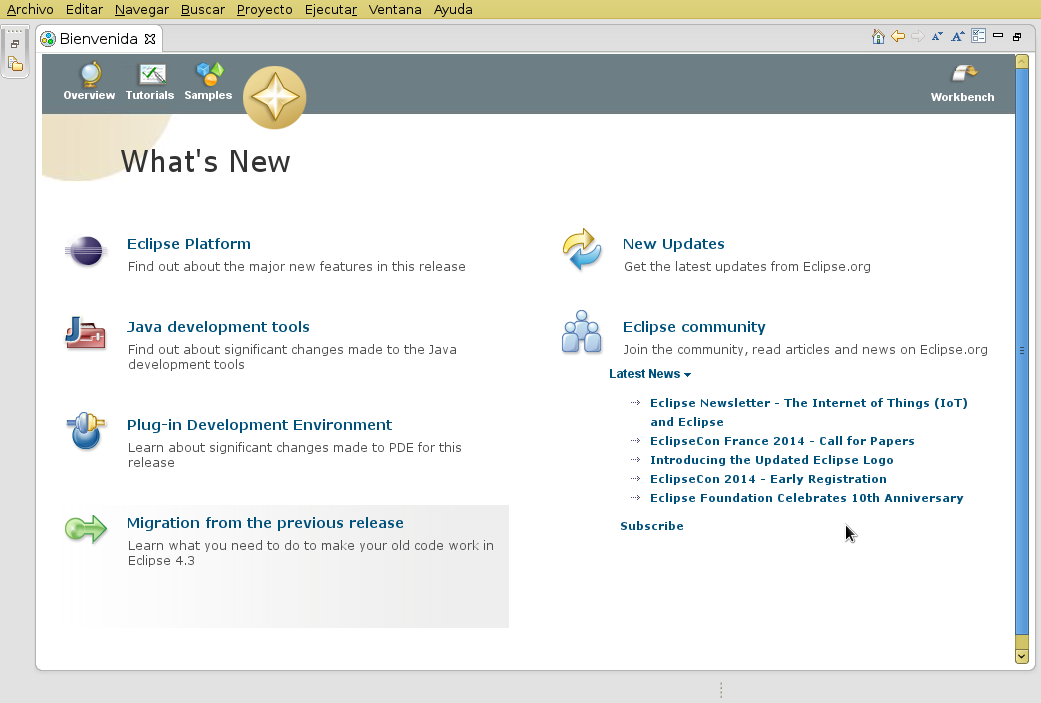
Task: Open the Tutorials icon
Action: pyautogui.click(x=152, y=74)
